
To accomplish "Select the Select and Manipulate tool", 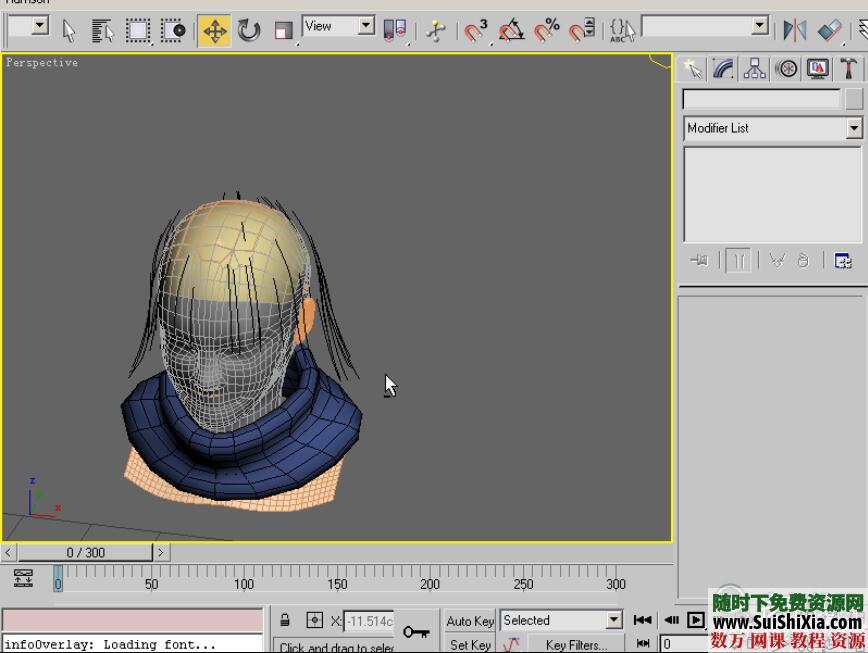I will pyautogui.click(x=436, y=30).
